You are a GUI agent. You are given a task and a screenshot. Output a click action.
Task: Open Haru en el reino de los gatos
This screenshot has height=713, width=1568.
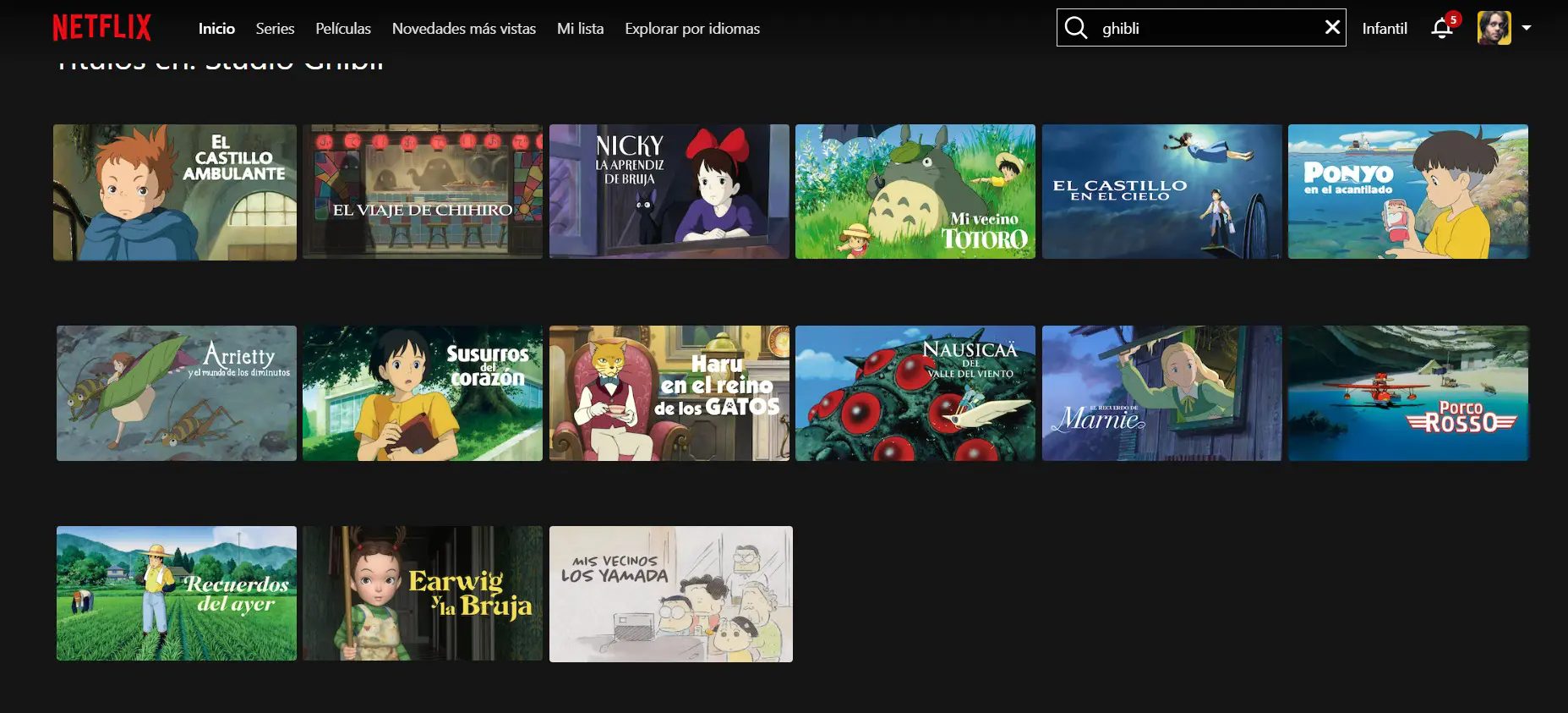[669, 393]
